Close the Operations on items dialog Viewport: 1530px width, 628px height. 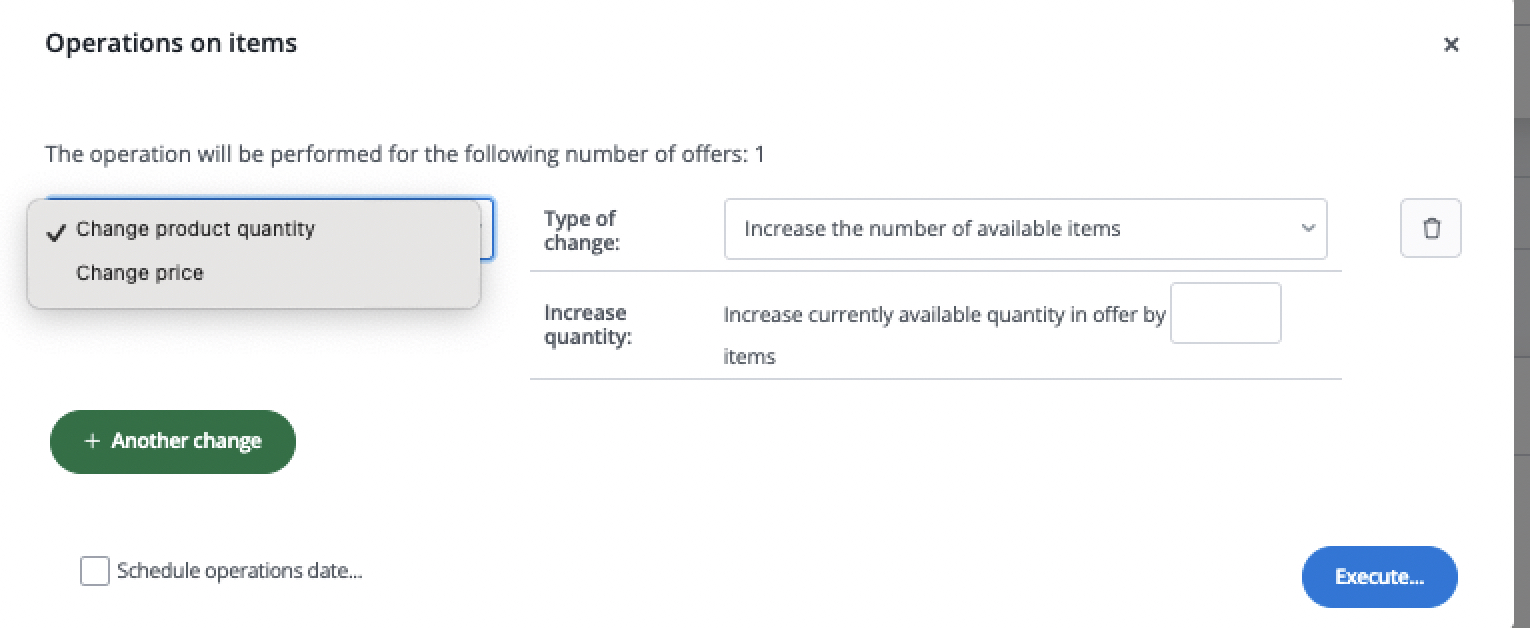coord(1451,44)
